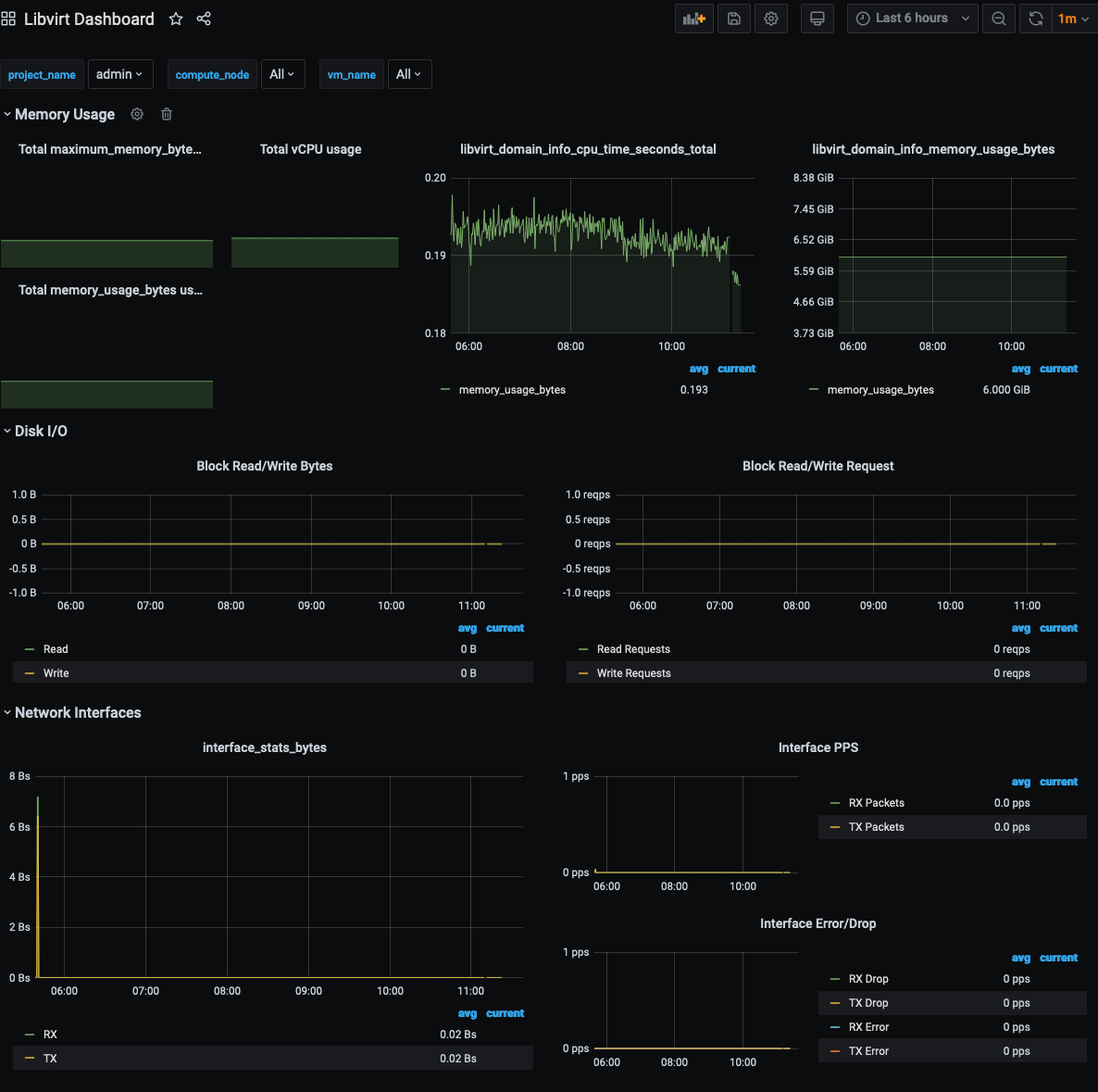
Task: Refresh the dashboard now
Action: tap(1036, 19)
